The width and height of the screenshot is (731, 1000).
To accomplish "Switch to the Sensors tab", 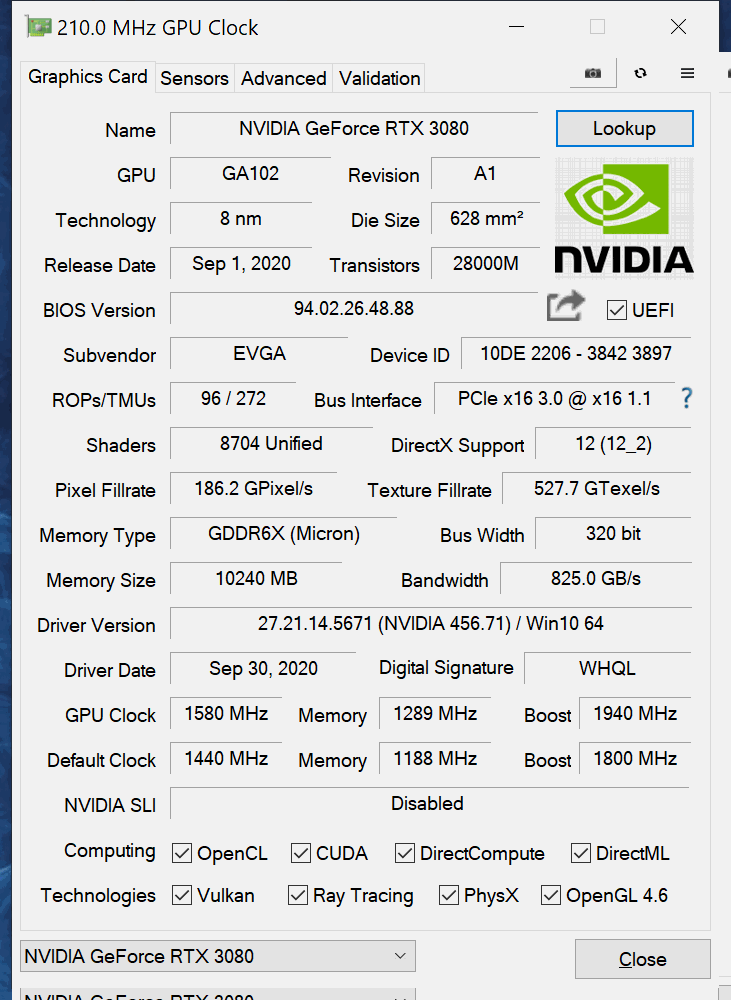I will point(194,78).
